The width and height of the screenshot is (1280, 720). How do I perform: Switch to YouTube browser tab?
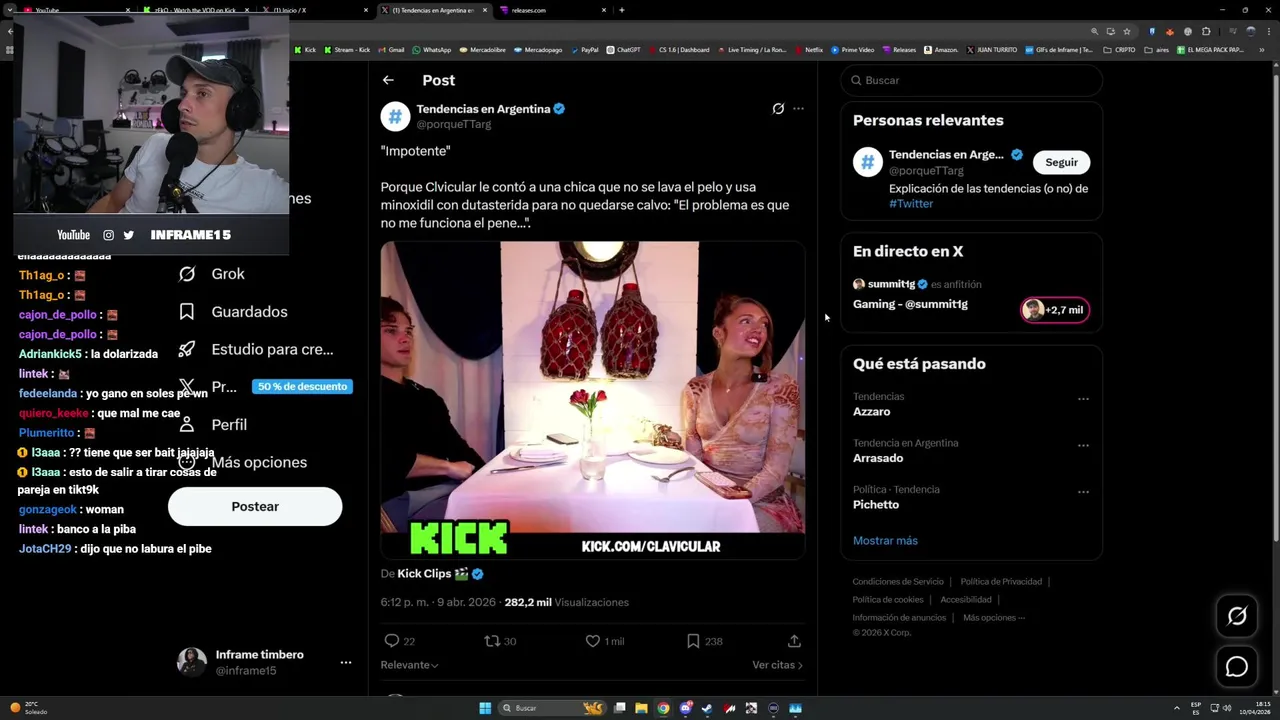(75, 10)
